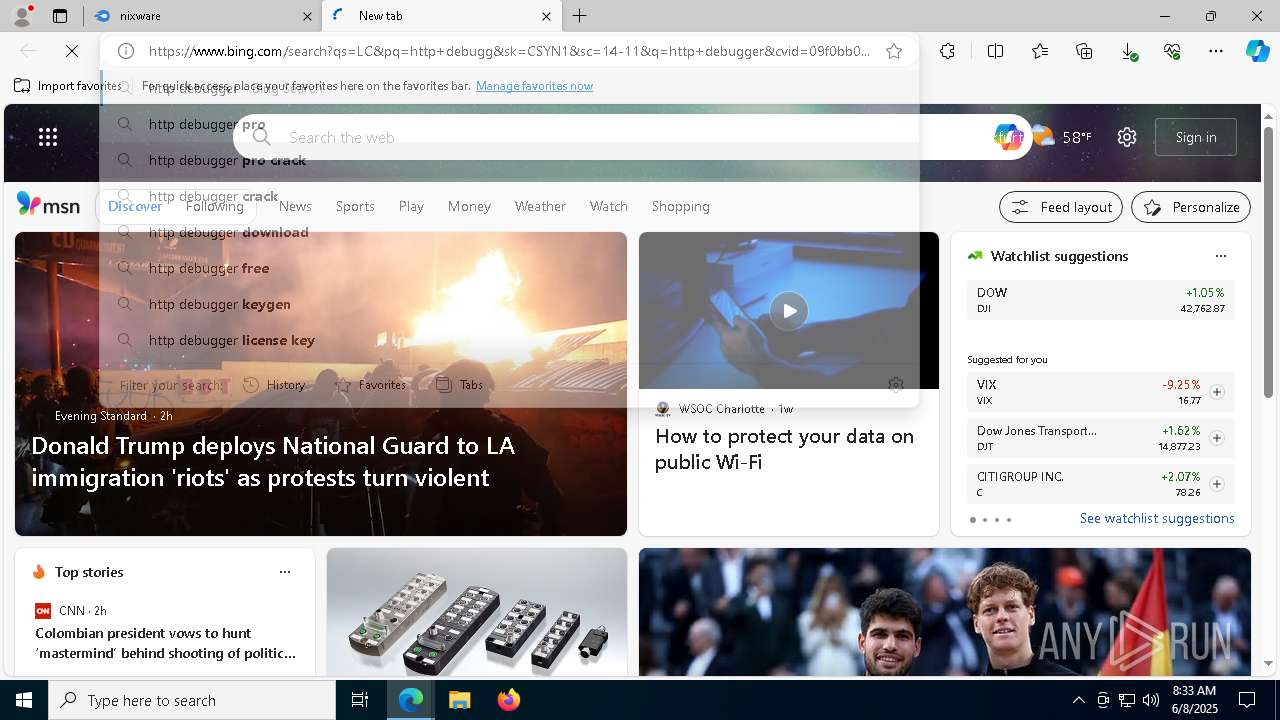This screenshot has width=1280, height=720.
Task: Open the Windows Start menu
Action: click(24, 700)
